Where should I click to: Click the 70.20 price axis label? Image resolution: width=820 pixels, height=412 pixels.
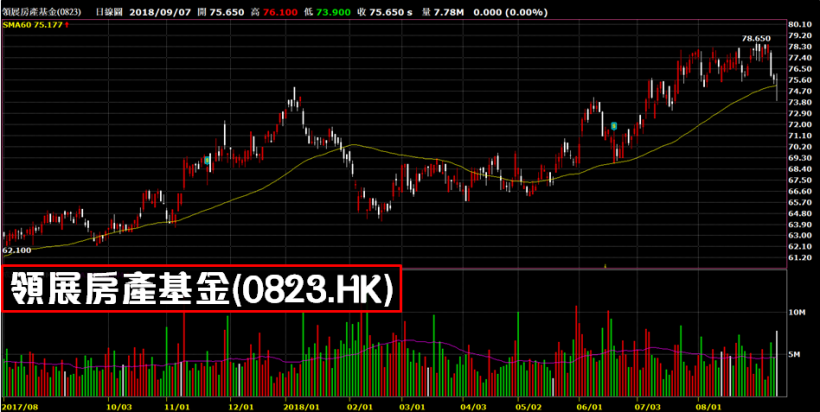click(800, 146)
